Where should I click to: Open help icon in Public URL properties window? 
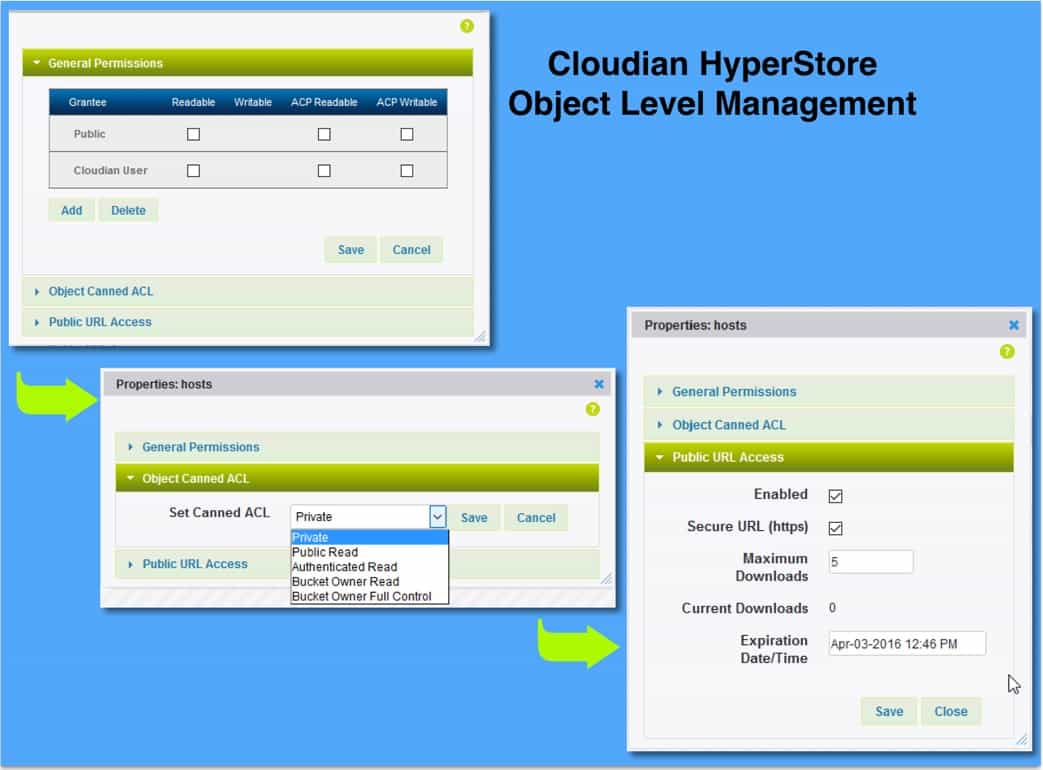click(x=1007, y=351)
